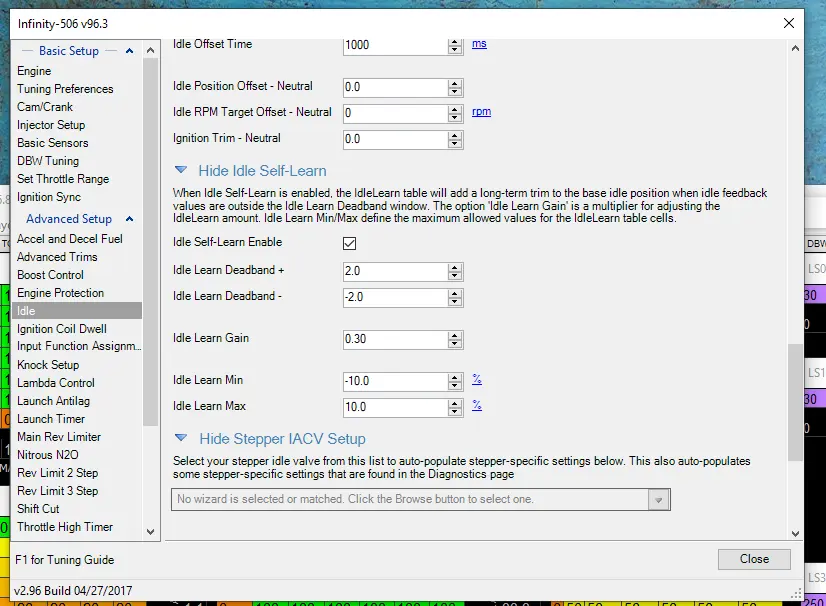Click Ignition Trim - Neutral spinner arrows
The image size is (826, 606).
pyautogui.click(x=455, y=139)
